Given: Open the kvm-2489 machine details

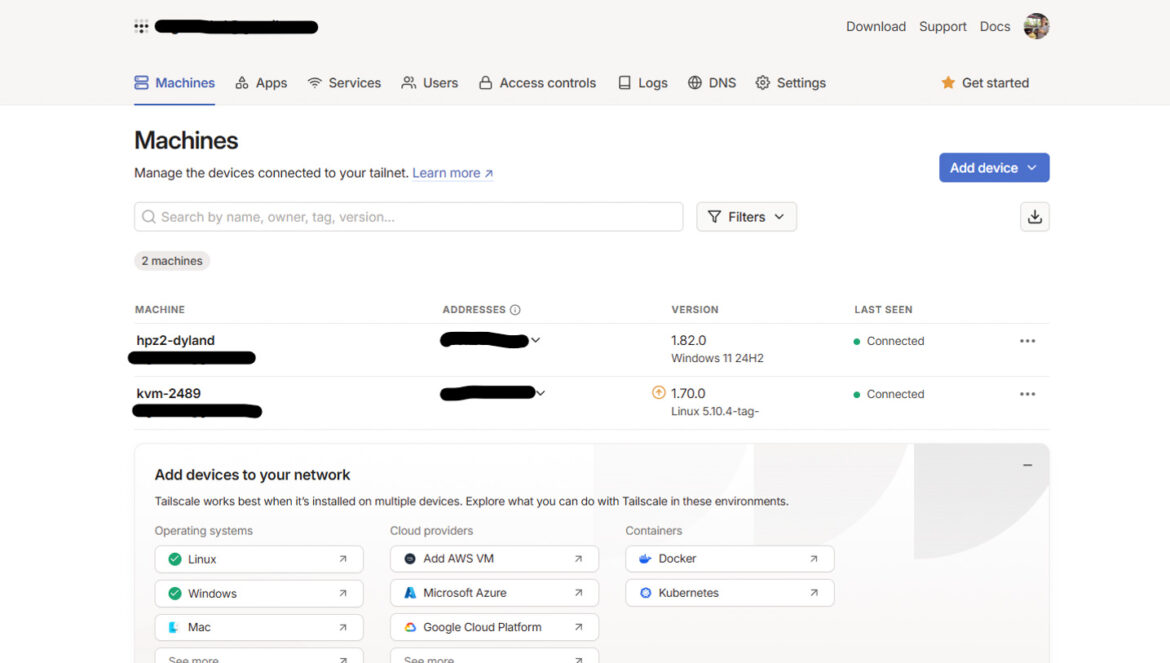Looking at the screenshot, I should point(169,393).
